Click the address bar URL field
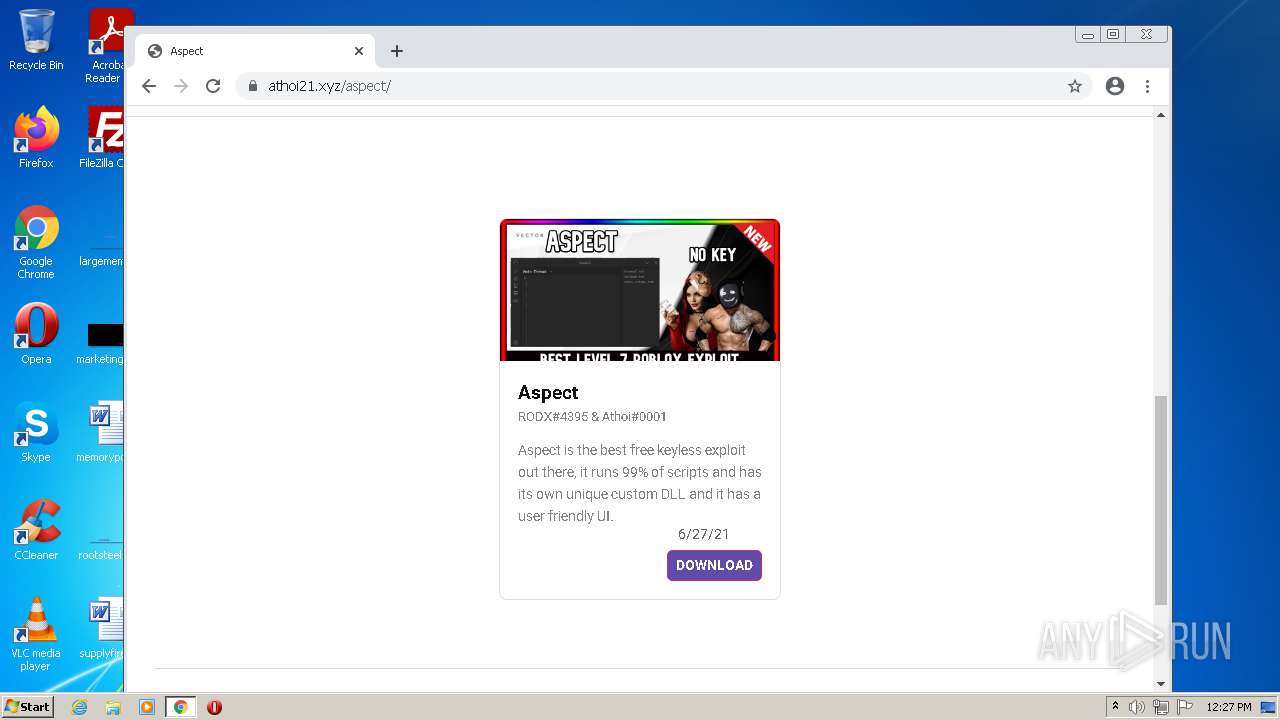This screenshot has height=720, width=1280. point(664,86)
